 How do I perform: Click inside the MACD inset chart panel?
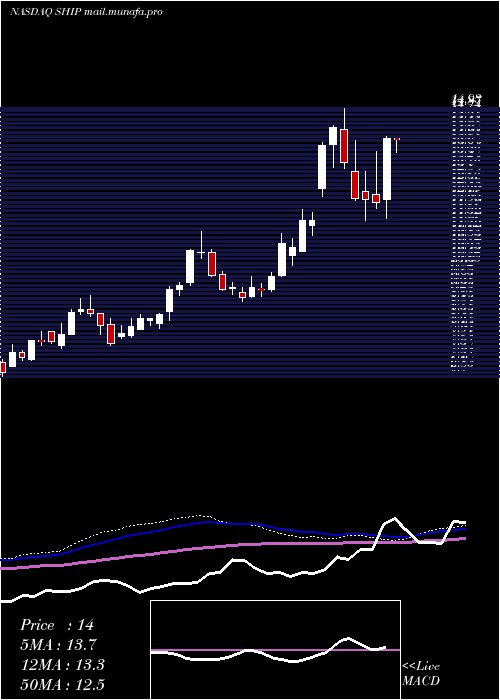[275, 650]
